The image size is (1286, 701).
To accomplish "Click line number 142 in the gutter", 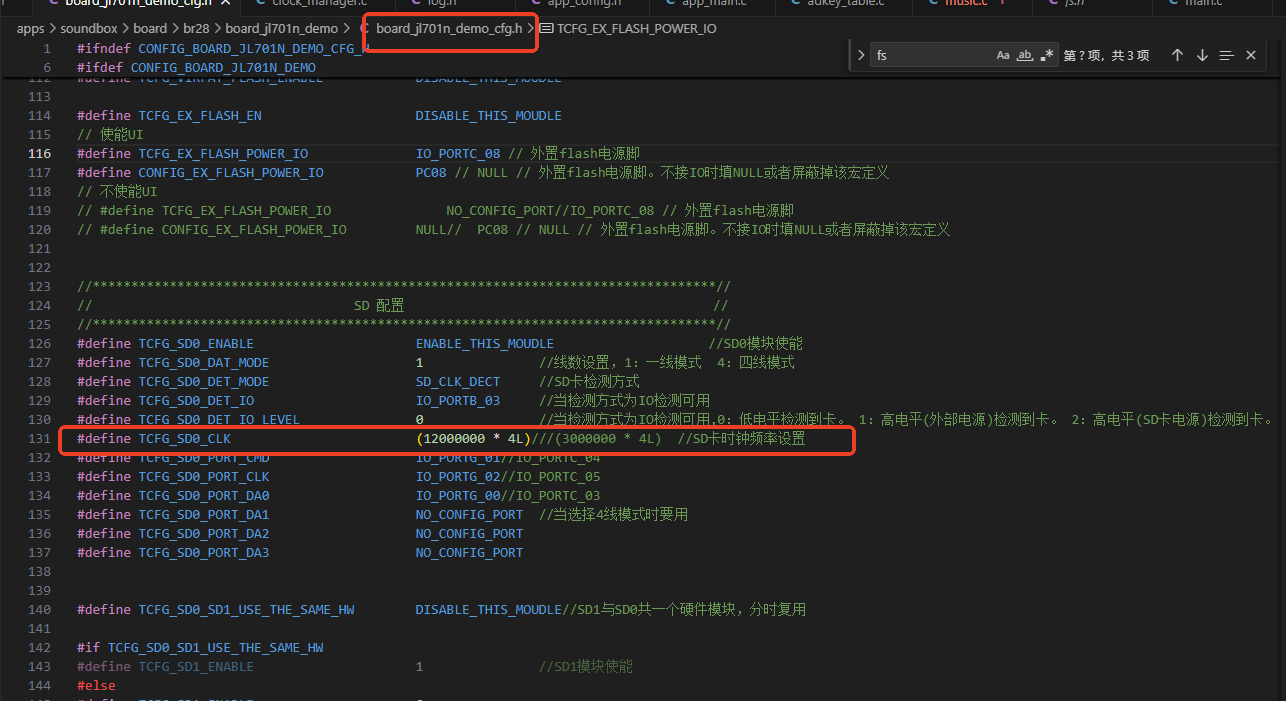I will click(x=40, y=648).
